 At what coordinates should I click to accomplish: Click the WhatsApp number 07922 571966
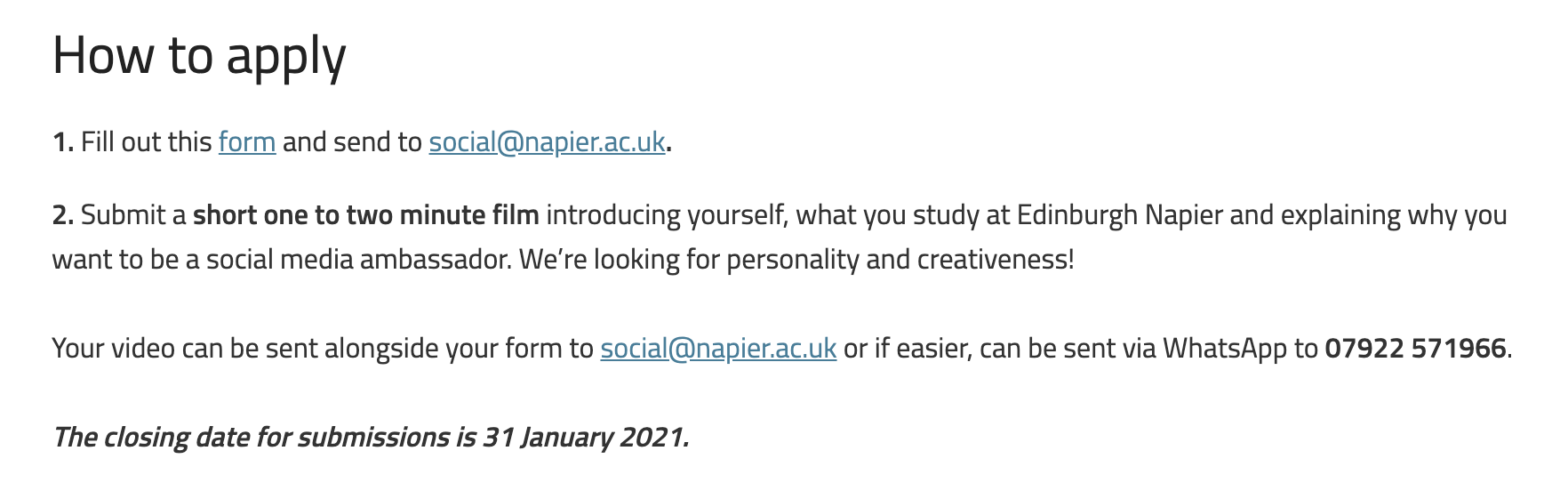pos(1415,348)
